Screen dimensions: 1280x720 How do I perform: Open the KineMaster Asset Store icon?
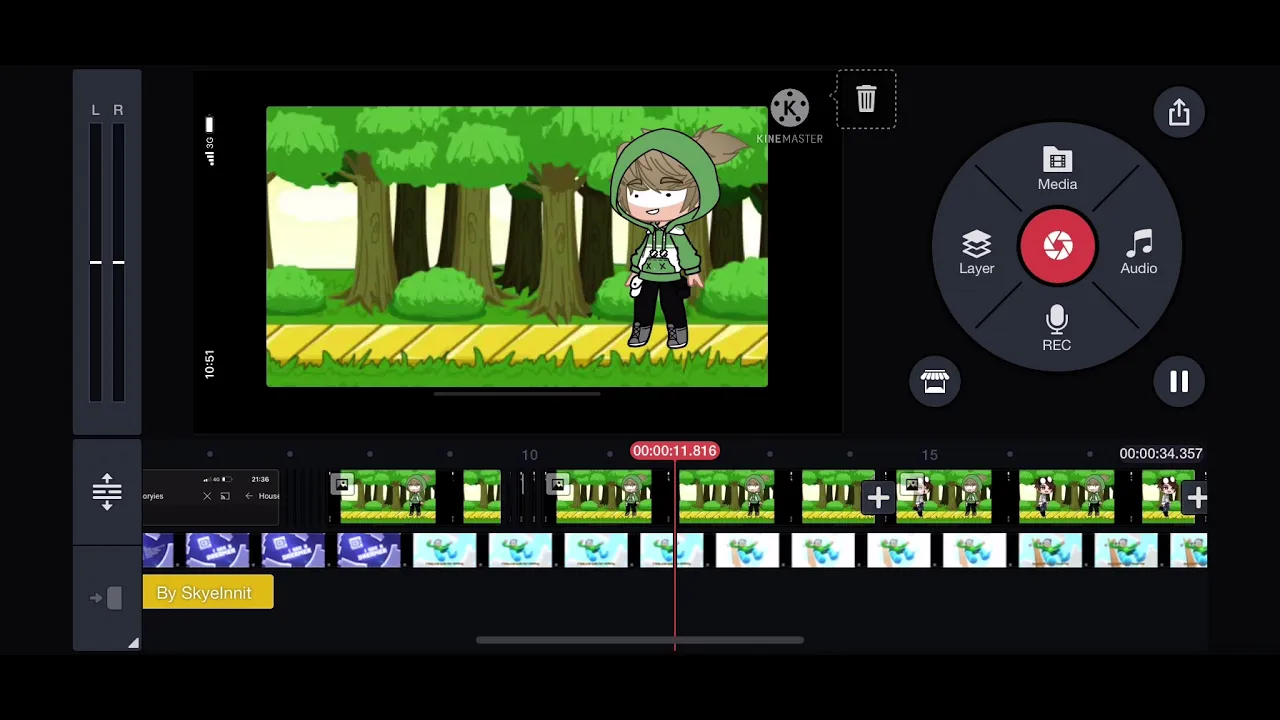pos(934,381)
